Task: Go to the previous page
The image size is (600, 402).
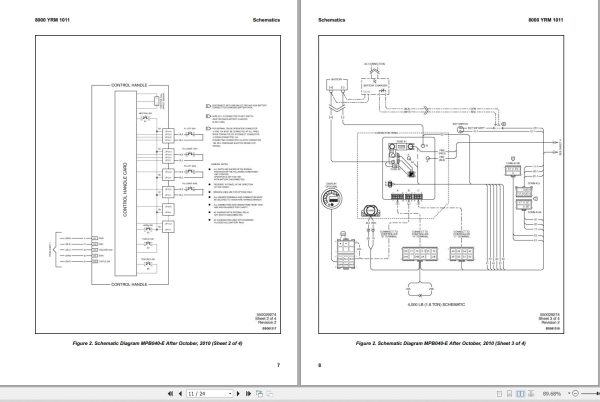Action: (180, 393)
